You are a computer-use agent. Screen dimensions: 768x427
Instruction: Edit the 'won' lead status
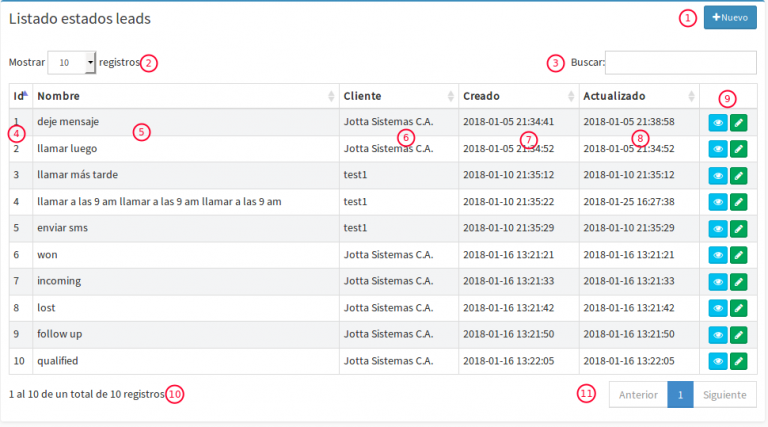pyautogui.click(x=739, y=255)
